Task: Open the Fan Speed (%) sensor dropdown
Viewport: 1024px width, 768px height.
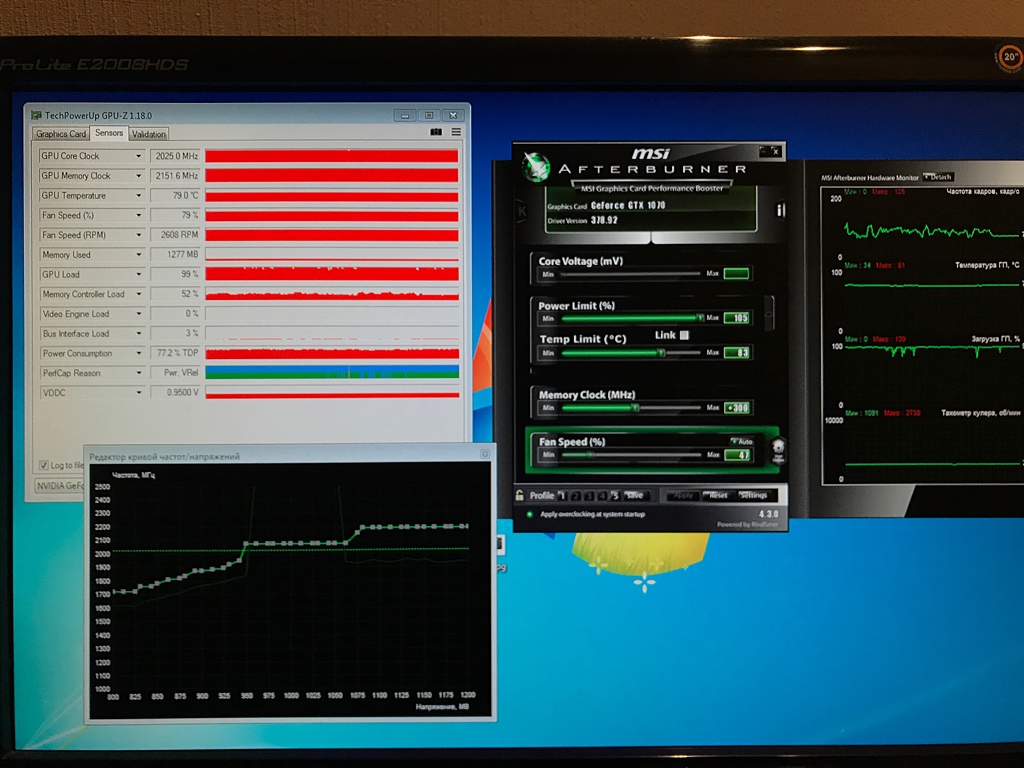Action: click(x=138, y=215)
